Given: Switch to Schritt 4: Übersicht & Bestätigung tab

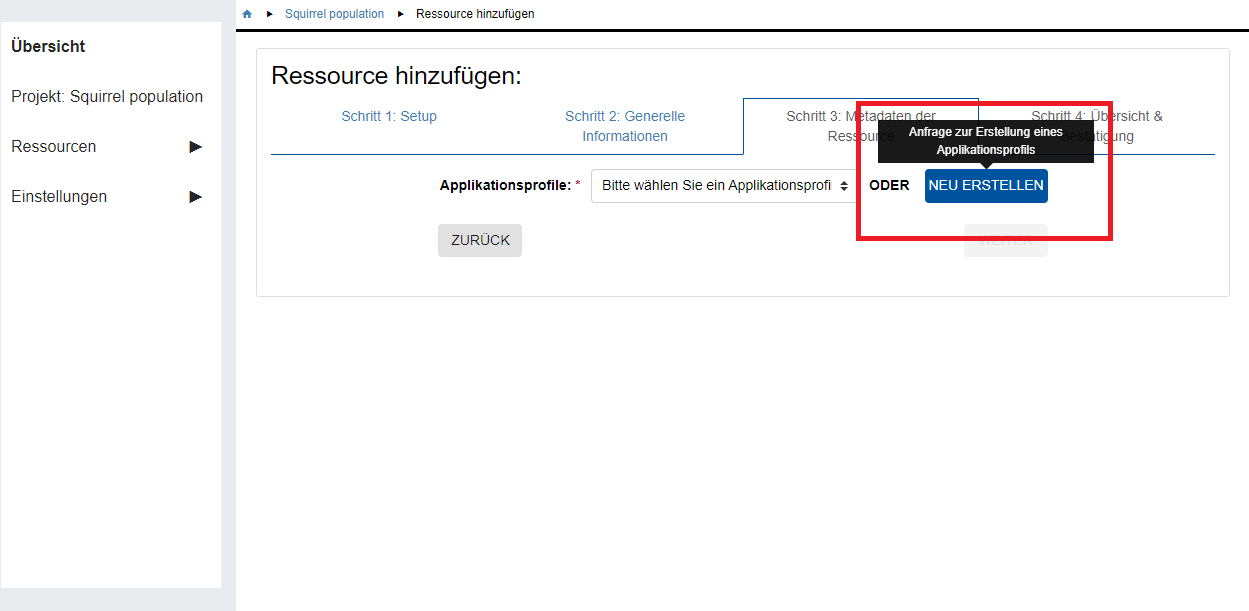Looking at the screenshot, I should tap(1097, 126).
